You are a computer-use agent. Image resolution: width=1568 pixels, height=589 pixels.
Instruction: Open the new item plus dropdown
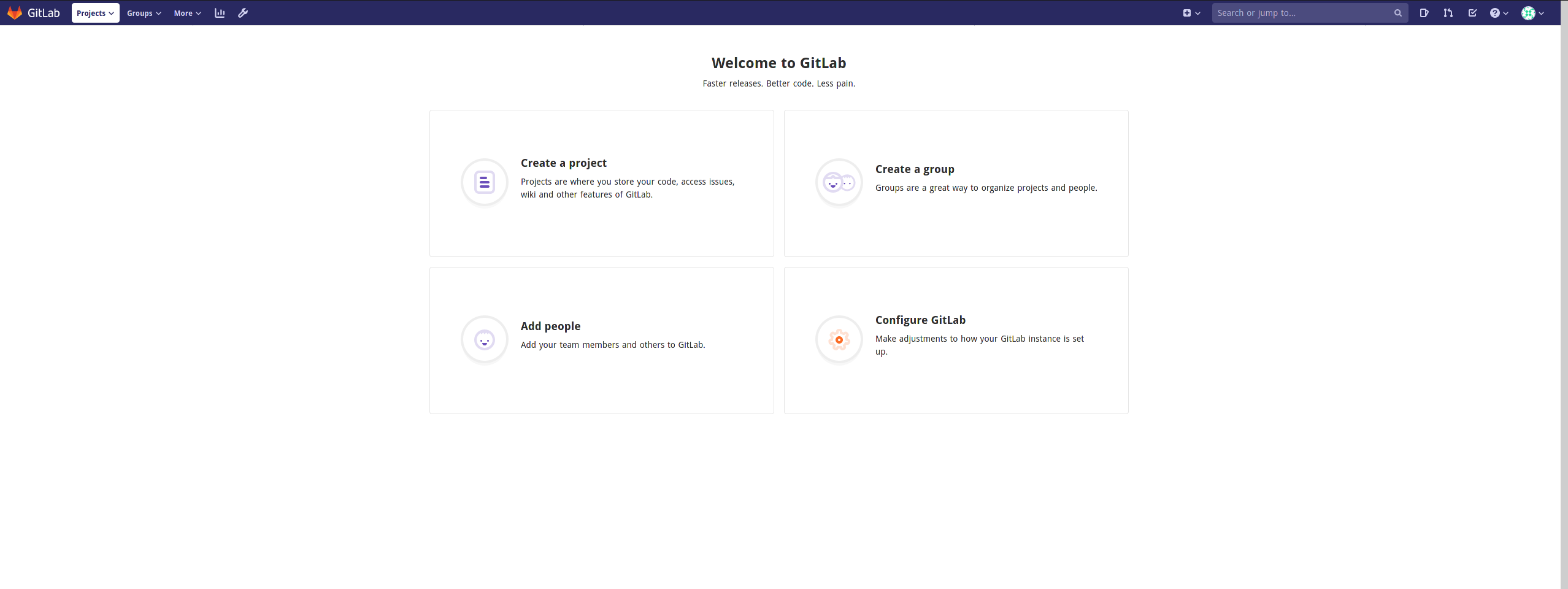(x=1191, y=12)
